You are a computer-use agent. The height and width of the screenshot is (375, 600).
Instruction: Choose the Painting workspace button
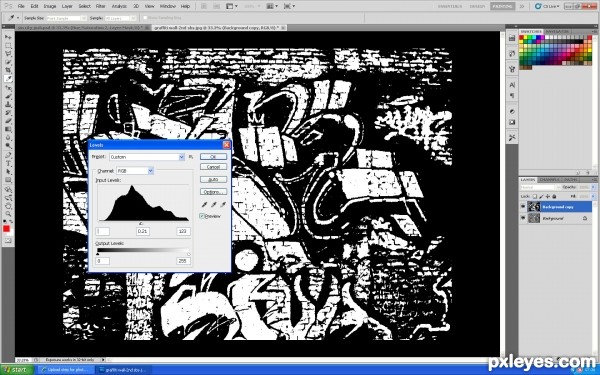click(x=503, y=6)
